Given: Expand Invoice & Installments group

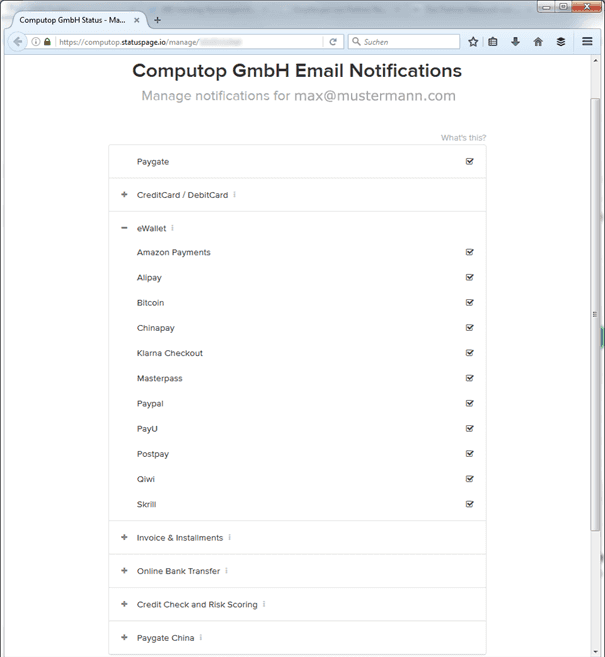Looking at the screenshot, I should [x=124, y=538].
